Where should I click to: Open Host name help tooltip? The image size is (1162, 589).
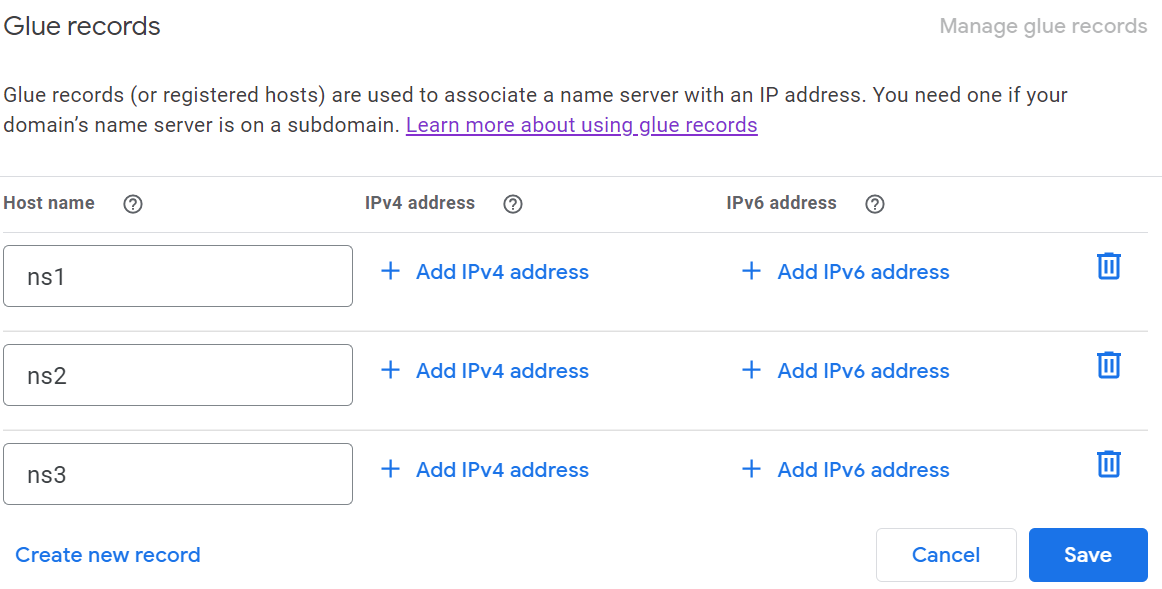click(133, 204)
